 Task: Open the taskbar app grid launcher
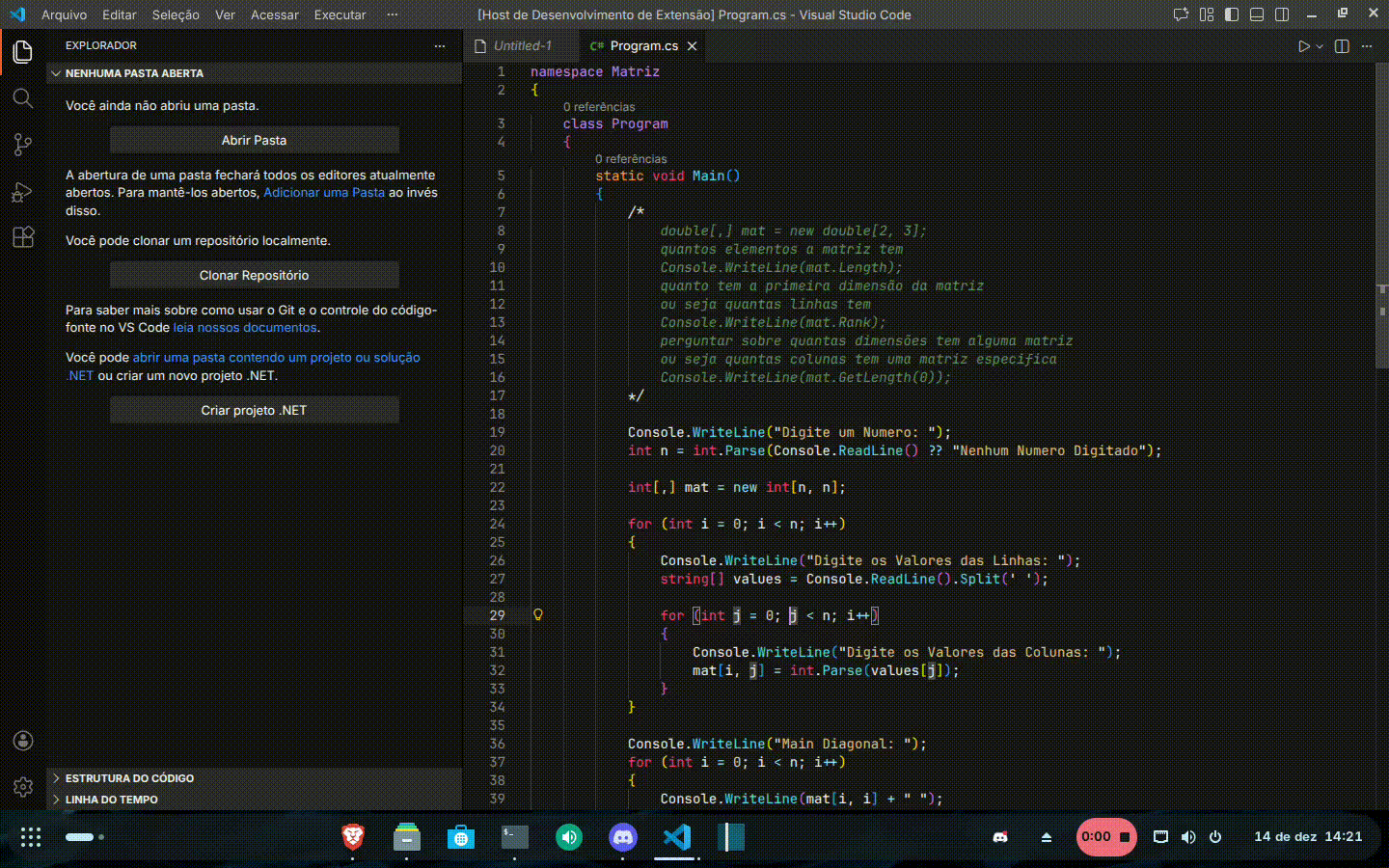pos(31,837)
